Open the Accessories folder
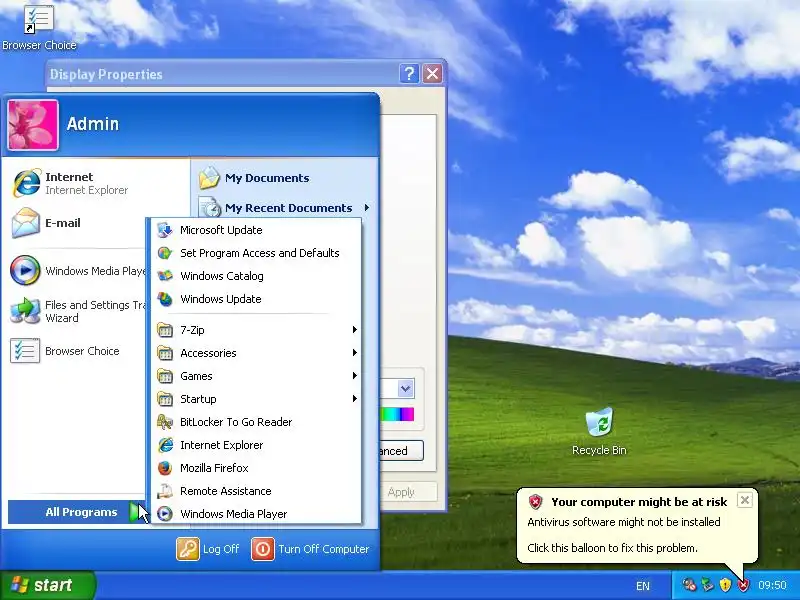This screenshot has height=600, width=800. coord(257,353)
